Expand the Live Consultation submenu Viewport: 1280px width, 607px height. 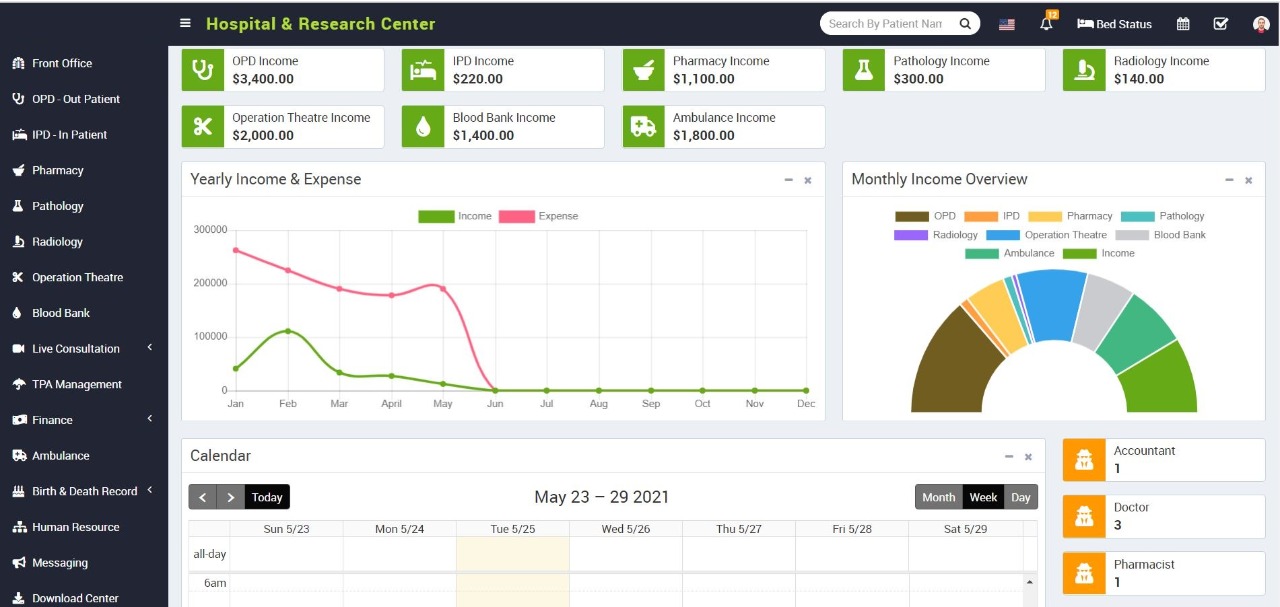(x=150, y=348)
